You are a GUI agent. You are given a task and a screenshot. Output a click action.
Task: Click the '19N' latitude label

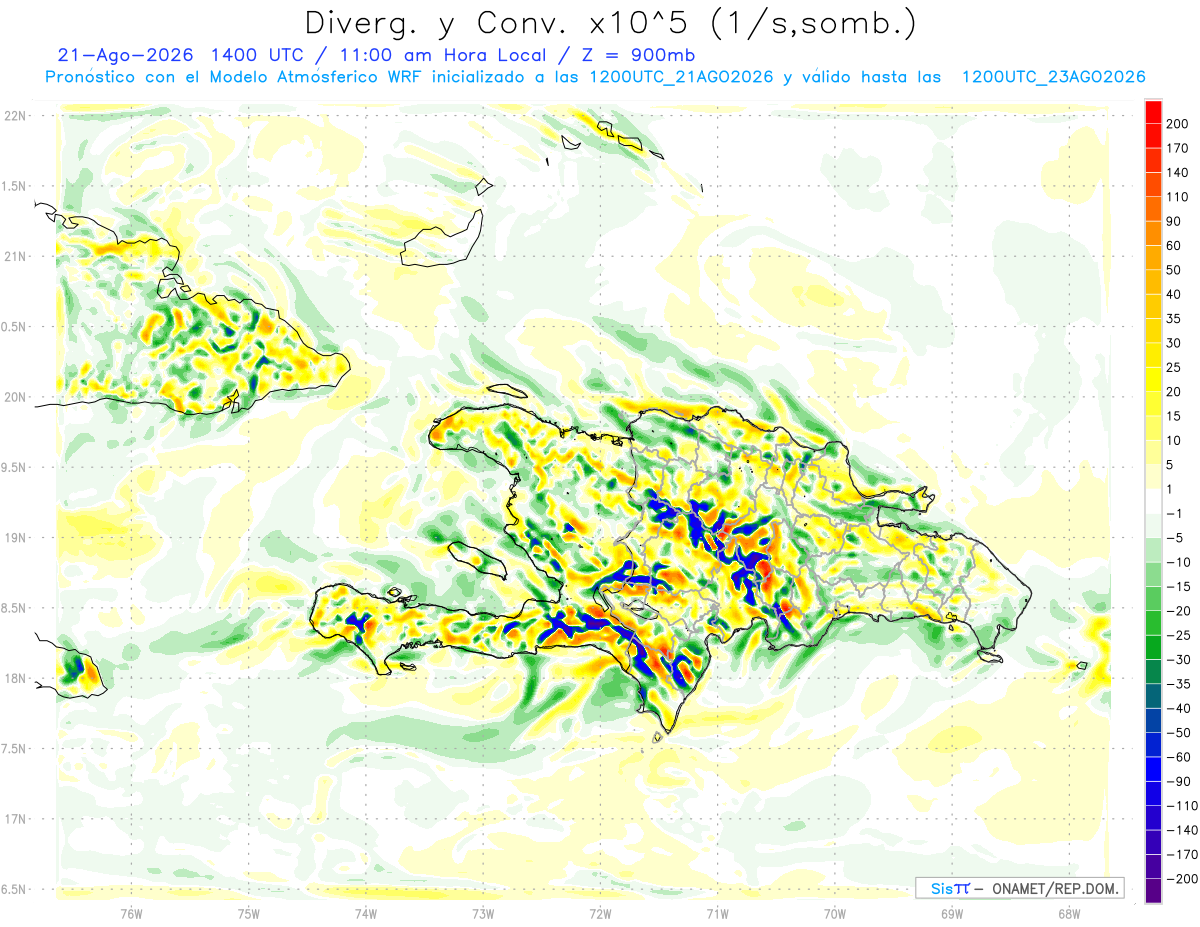[x=15, y=537]
